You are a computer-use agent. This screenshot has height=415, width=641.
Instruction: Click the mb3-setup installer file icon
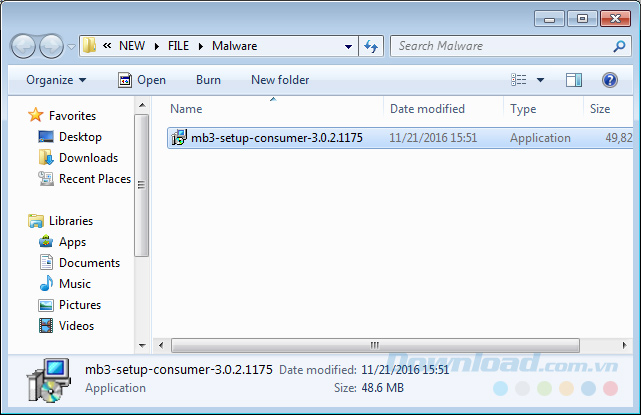179,137
